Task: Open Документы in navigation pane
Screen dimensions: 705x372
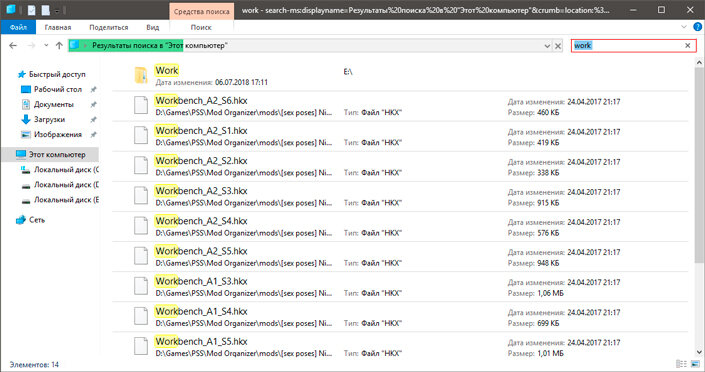Action: click(x=54, y=104)
